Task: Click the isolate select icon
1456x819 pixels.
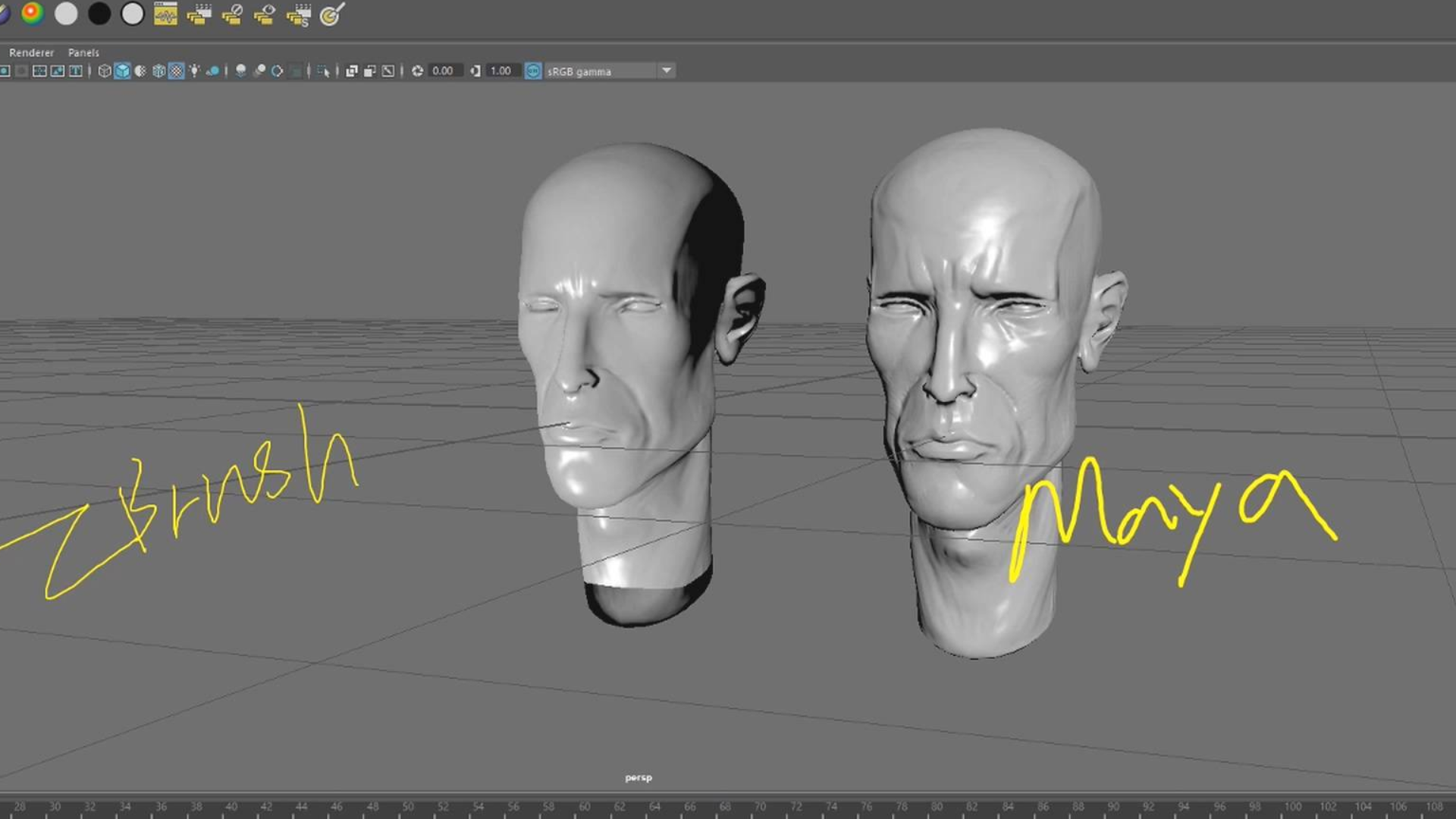Action: [x=324, y=71]
